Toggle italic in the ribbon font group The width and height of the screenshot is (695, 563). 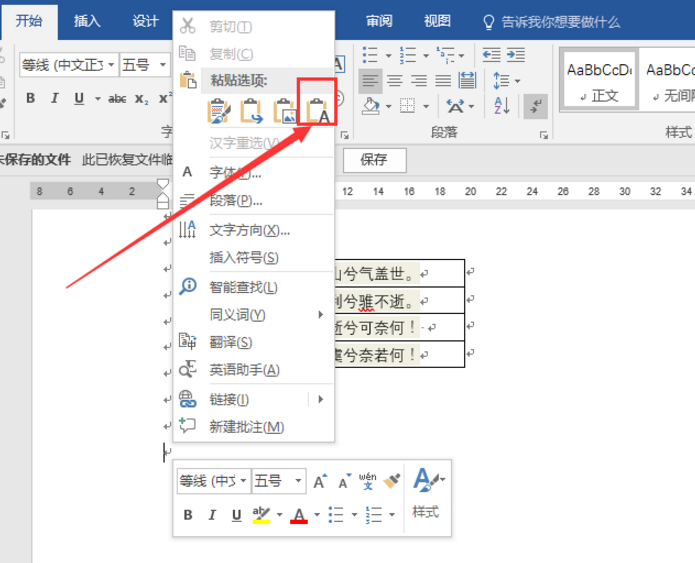pyautogui.click(x=55, y=98)
